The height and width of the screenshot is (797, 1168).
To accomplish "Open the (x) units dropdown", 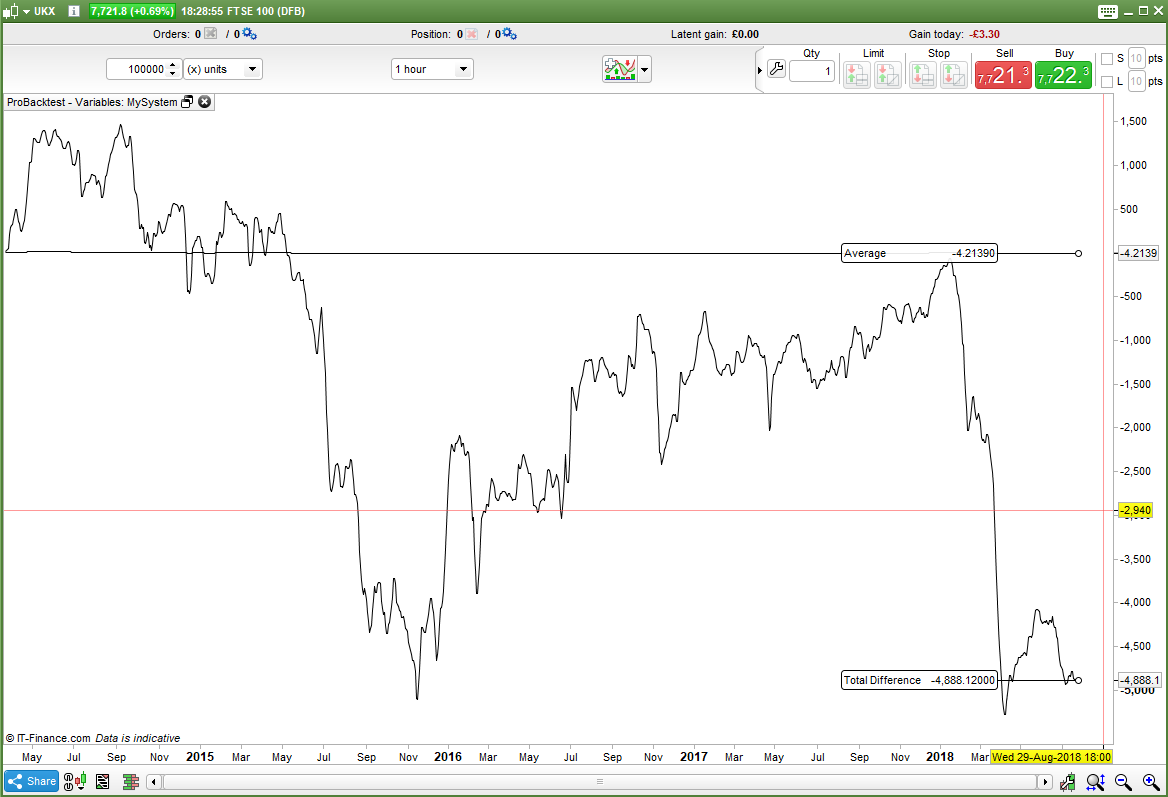I will 222,68.
